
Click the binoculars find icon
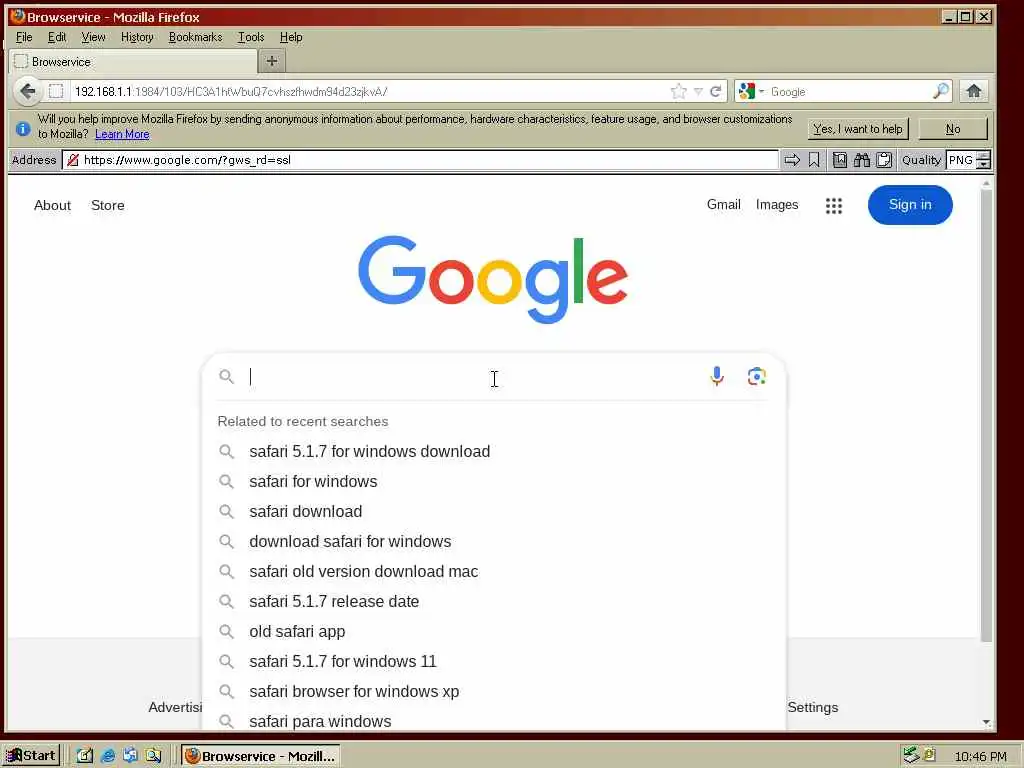point(862,160)
